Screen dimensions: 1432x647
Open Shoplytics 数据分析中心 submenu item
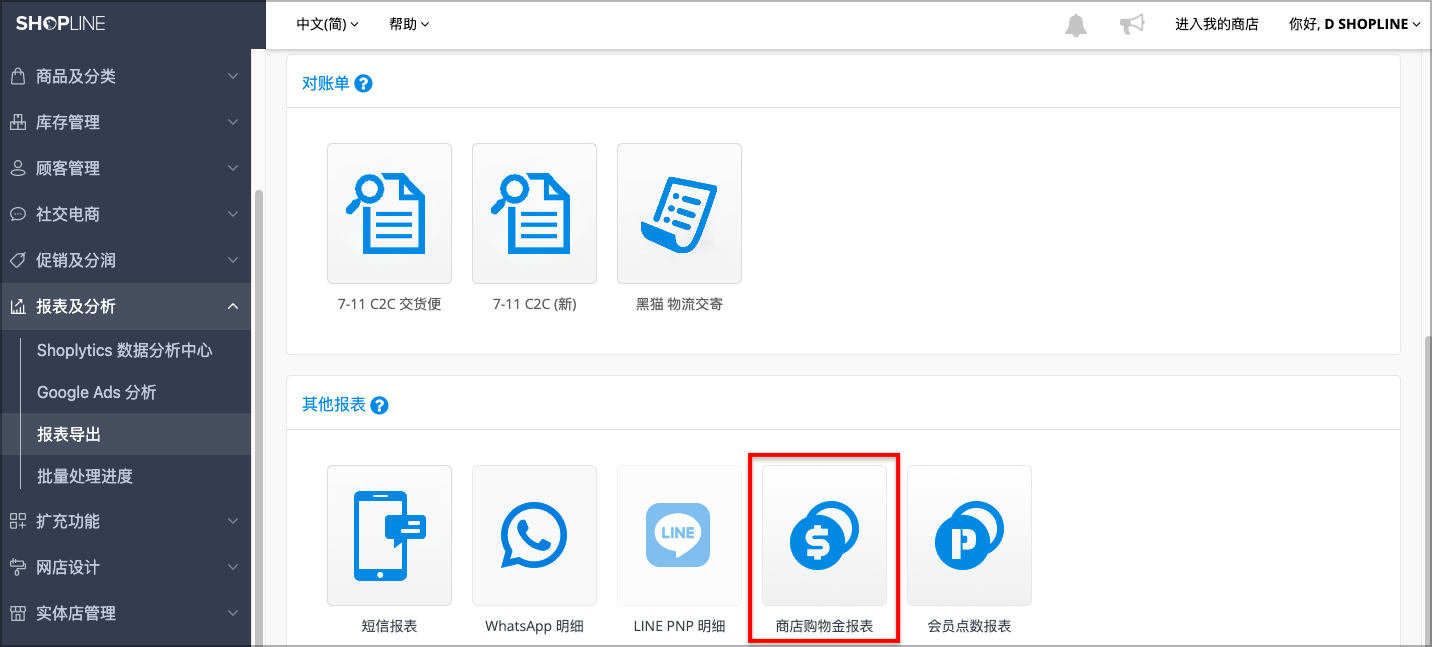pyautogui.click(x=125, y=350)
